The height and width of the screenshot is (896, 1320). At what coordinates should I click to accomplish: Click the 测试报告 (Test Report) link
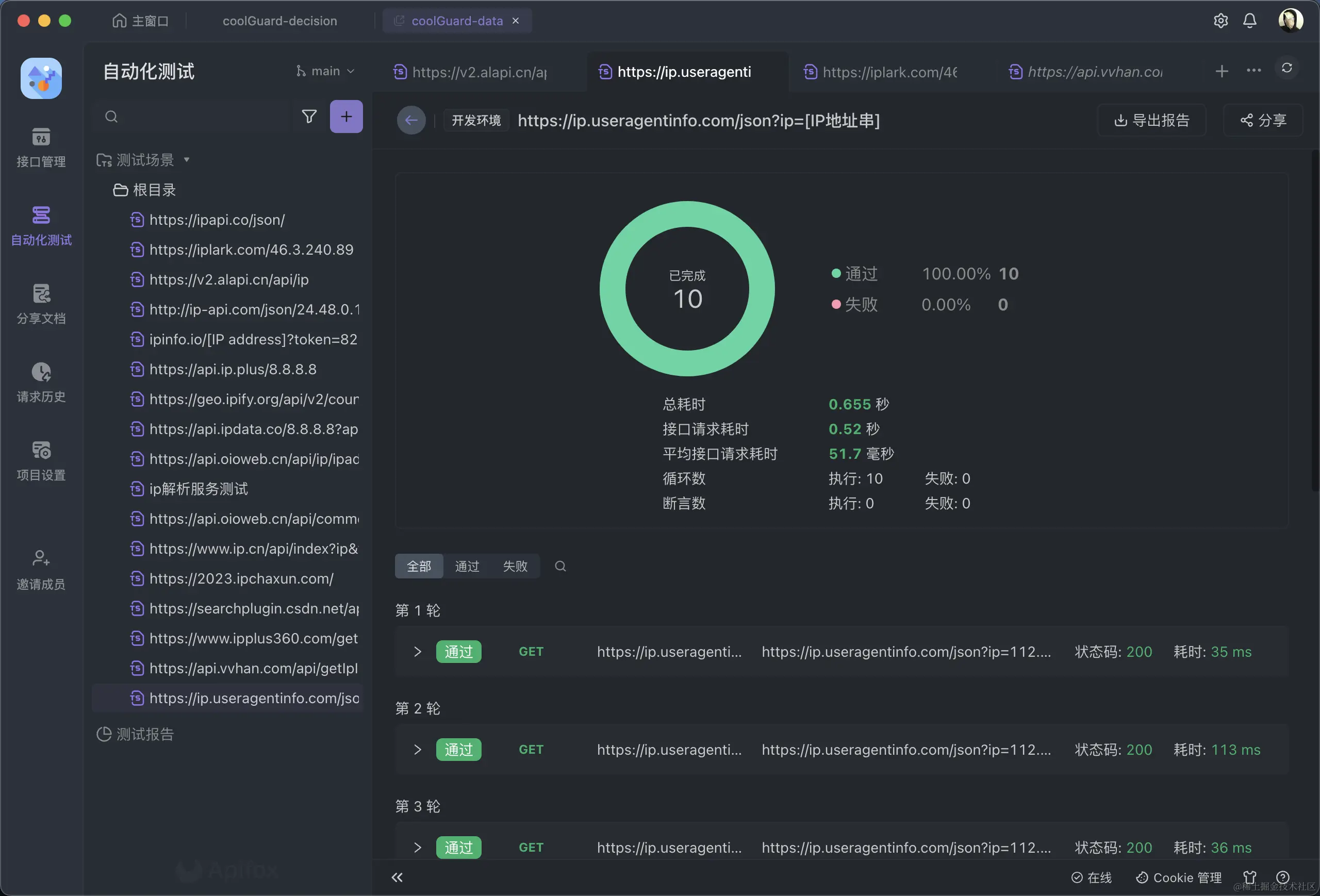pos(145,733)
